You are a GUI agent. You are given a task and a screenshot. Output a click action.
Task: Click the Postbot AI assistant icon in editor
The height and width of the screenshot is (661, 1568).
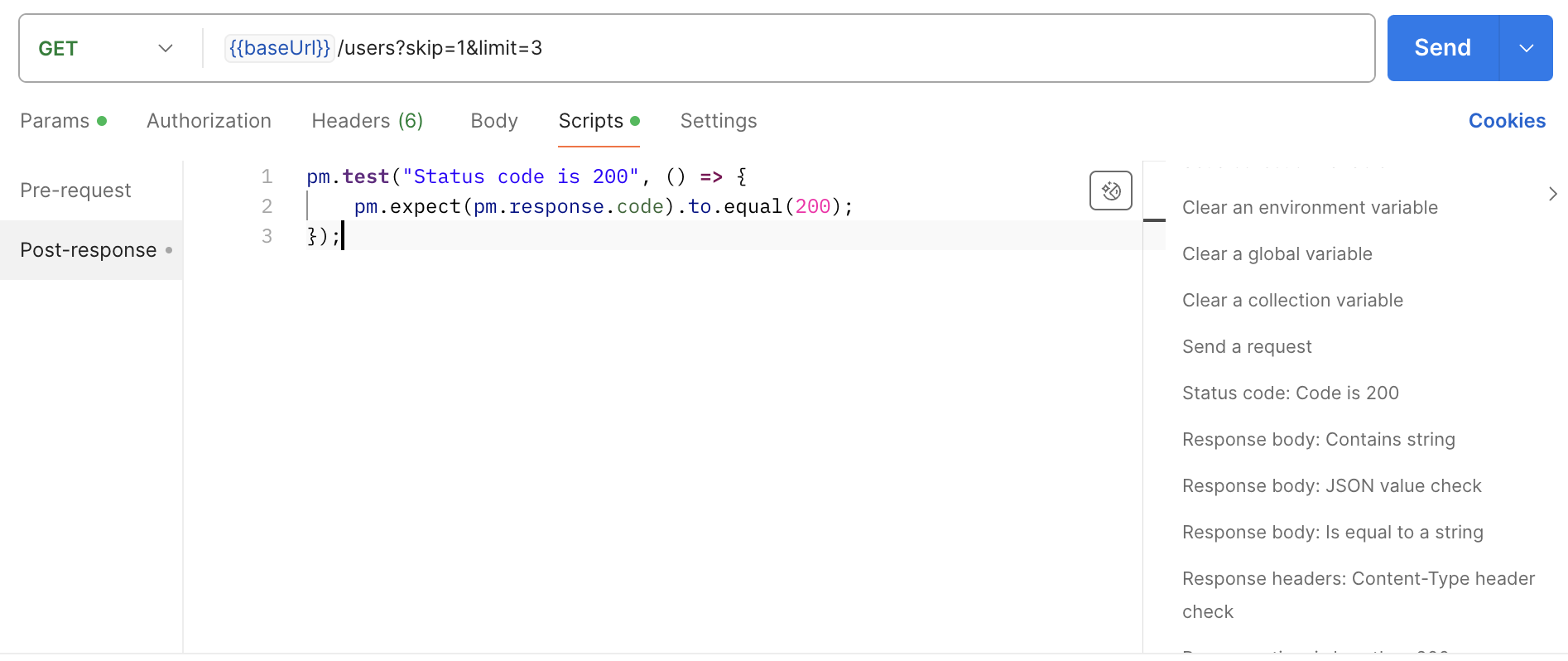click(x=1110, y=191)
